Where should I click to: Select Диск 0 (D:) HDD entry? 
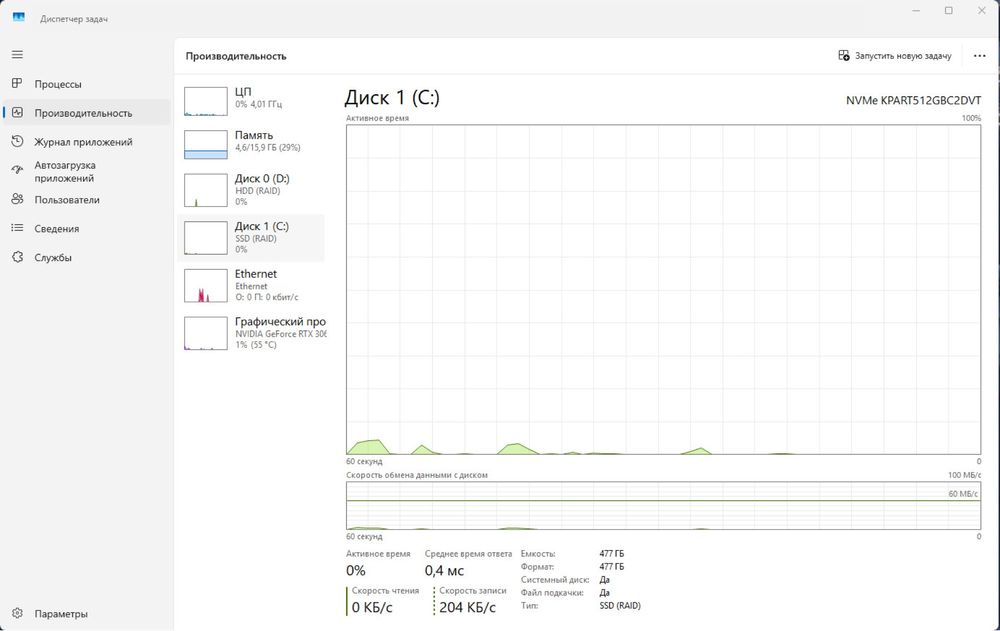(x=251, y=189)
